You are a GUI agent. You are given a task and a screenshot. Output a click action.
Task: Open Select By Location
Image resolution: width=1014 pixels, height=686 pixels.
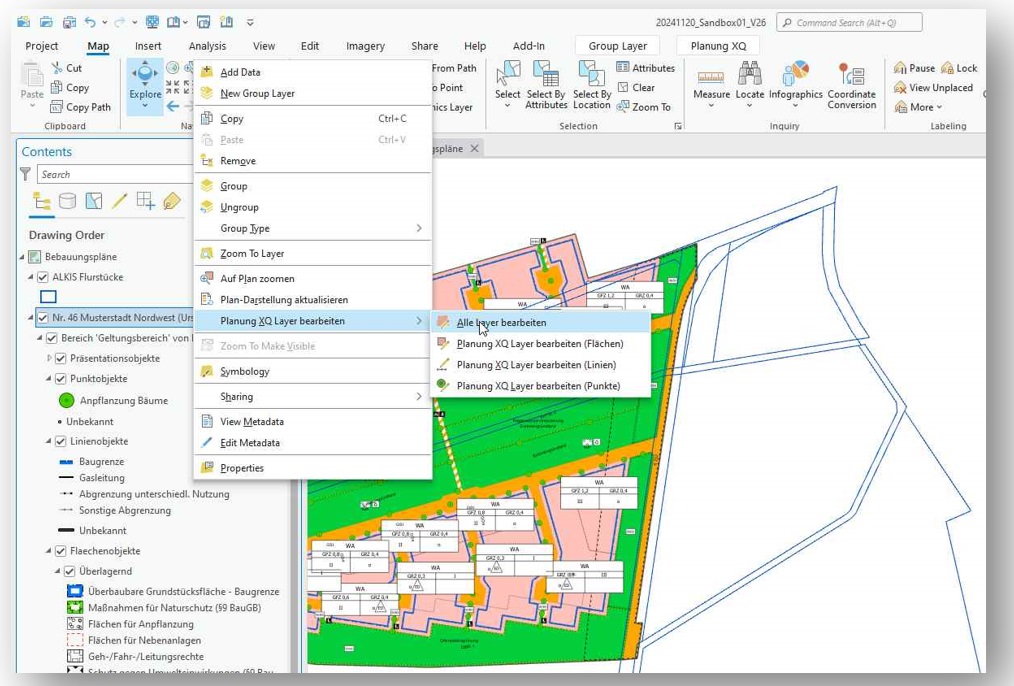click(x=592, y=85)
